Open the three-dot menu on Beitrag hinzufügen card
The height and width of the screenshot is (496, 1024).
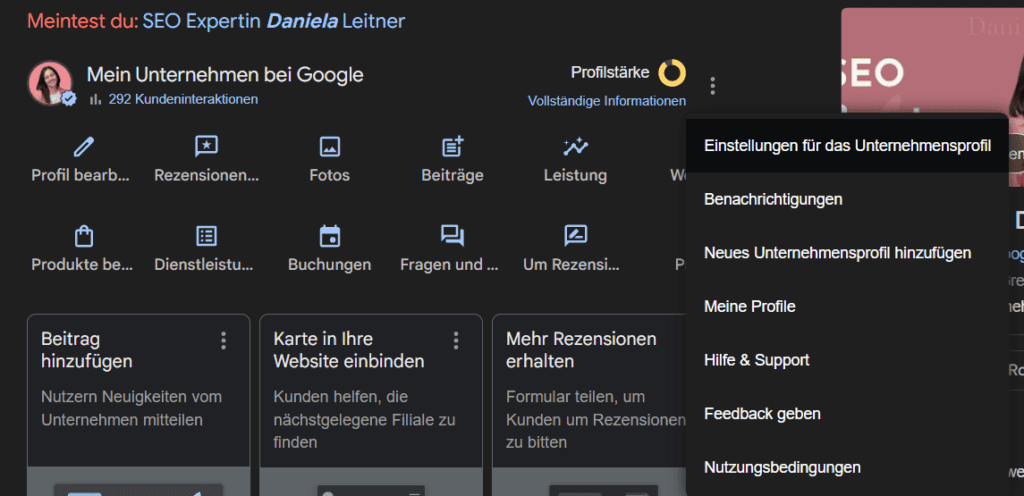pos(223,340)
